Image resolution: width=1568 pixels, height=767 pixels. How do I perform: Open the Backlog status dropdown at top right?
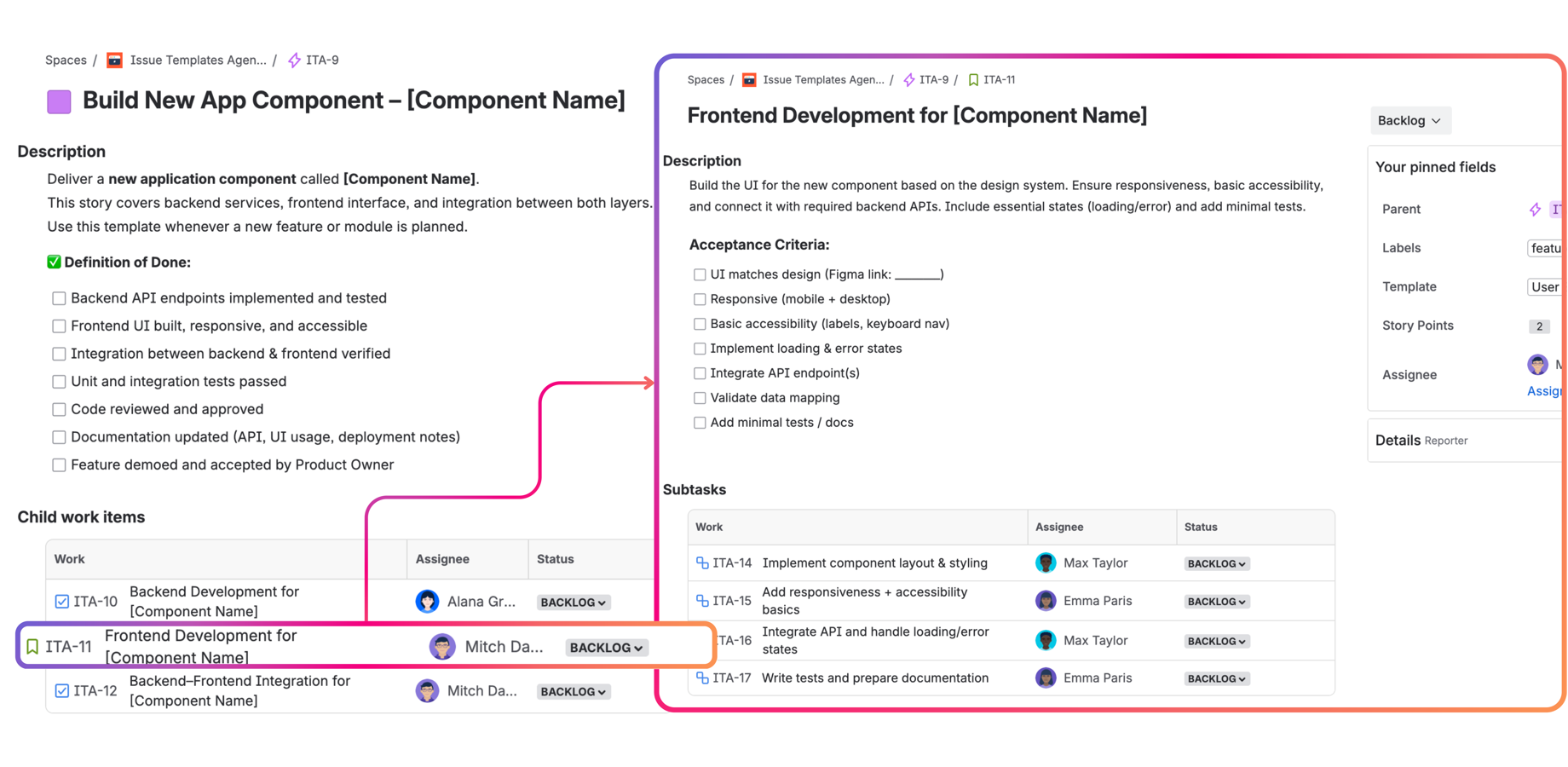pyautogui.click(x=1409, y=120)
